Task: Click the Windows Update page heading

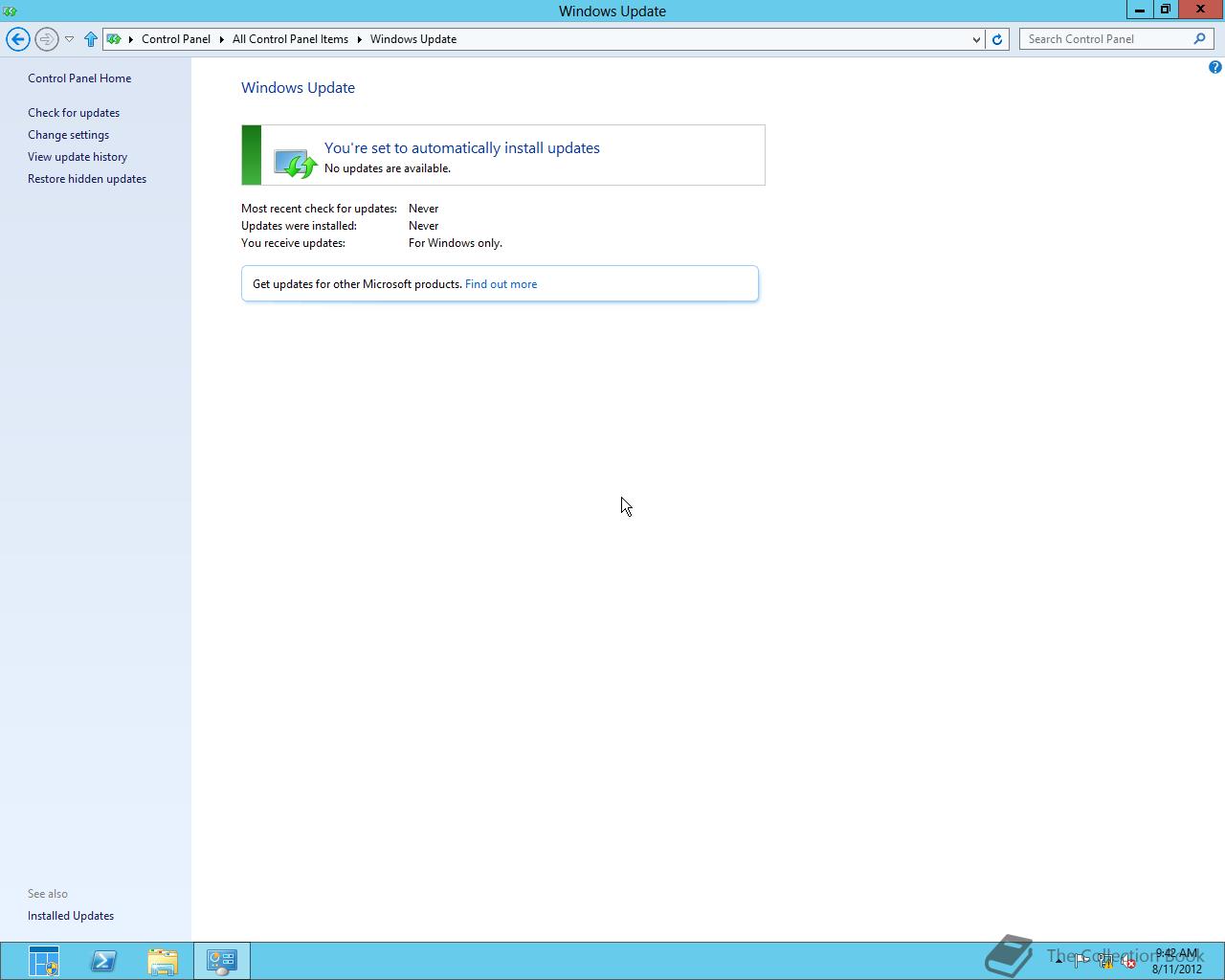Action: [298, 87]
